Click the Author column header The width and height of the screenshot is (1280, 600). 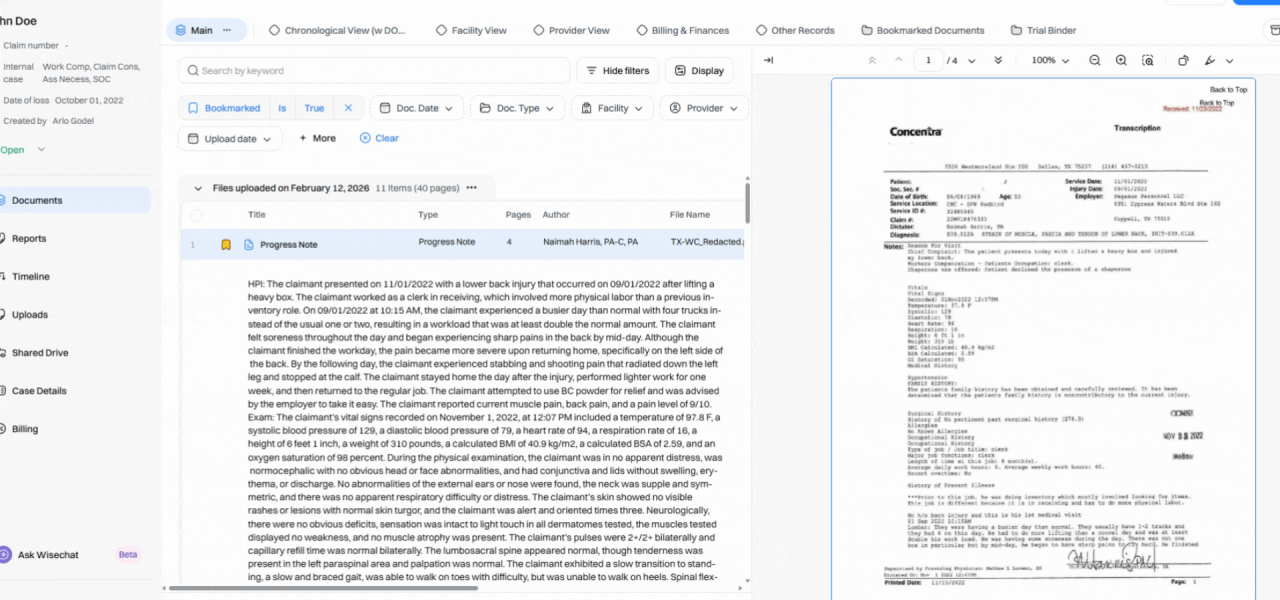pyautogui.click(x=556, y=215)
